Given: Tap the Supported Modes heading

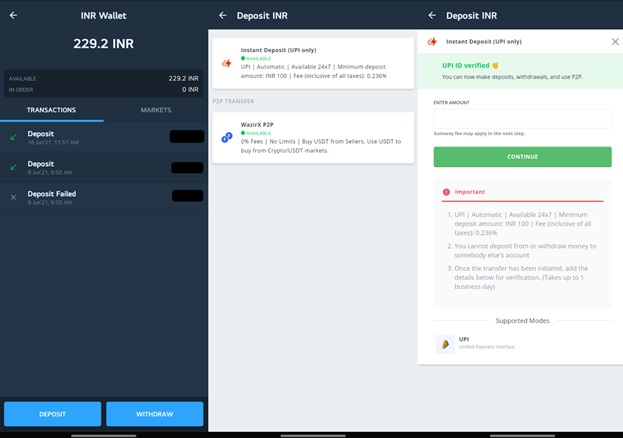Looking at the screenshot, I should 522,321.
